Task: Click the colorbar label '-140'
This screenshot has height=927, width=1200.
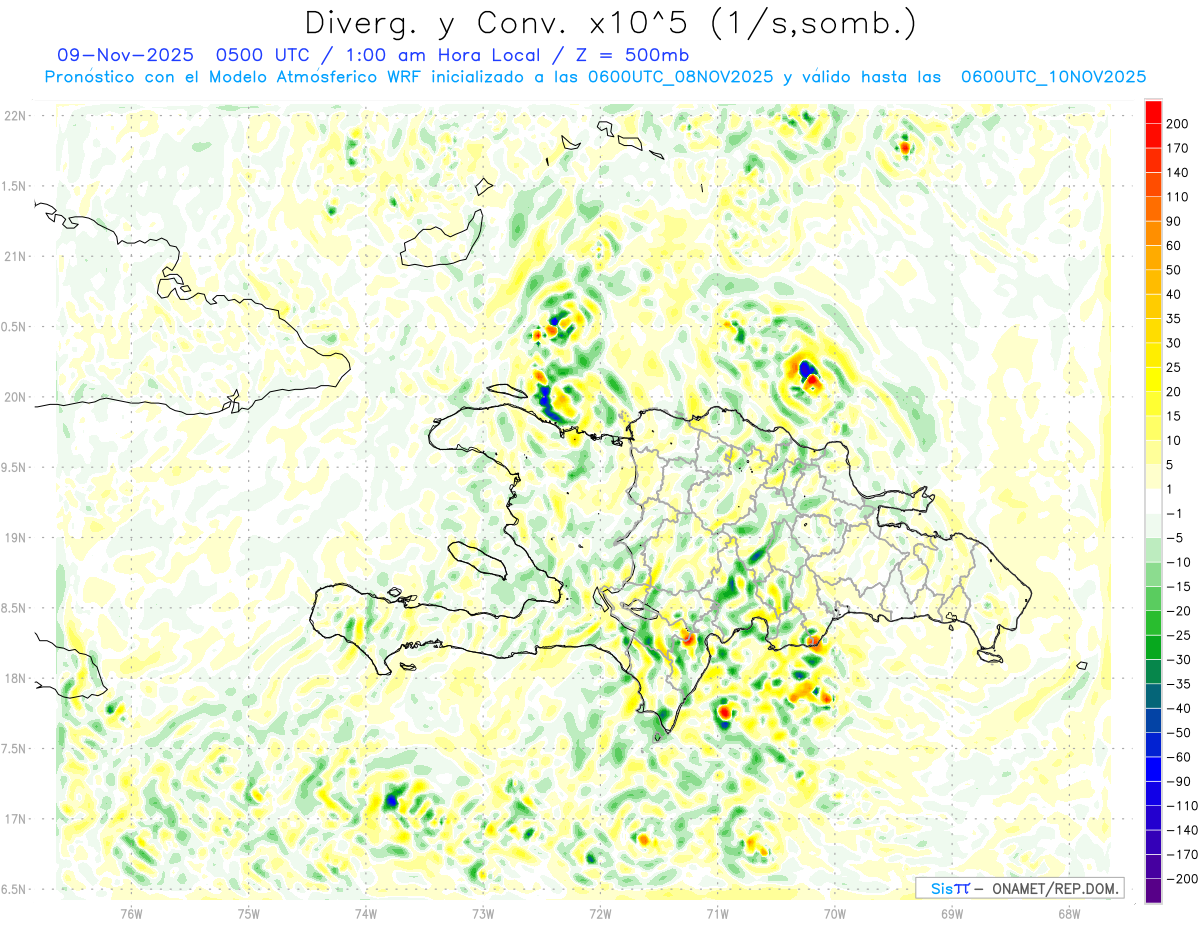Action: point(1180,830)
